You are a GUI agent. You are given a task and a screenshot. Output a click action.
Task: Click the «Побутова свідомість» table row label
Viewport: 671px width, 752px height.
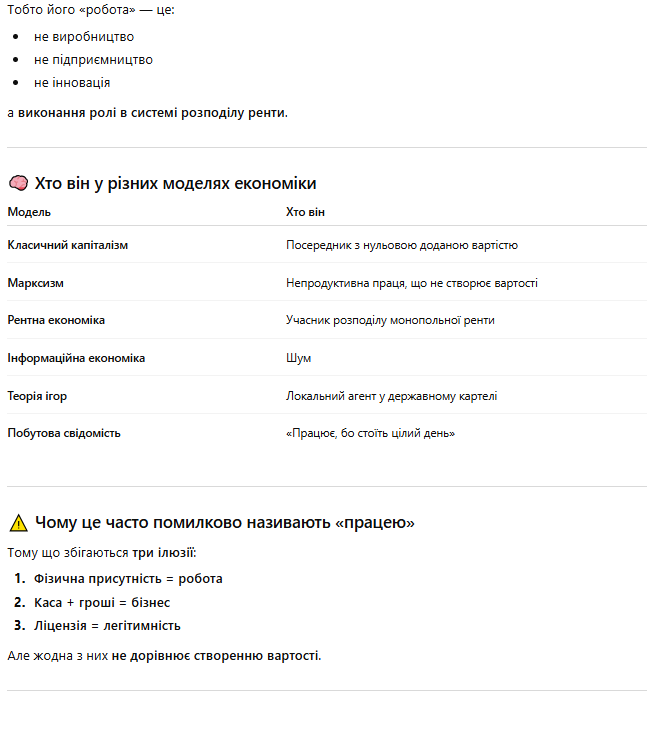[x=64, y=433]
